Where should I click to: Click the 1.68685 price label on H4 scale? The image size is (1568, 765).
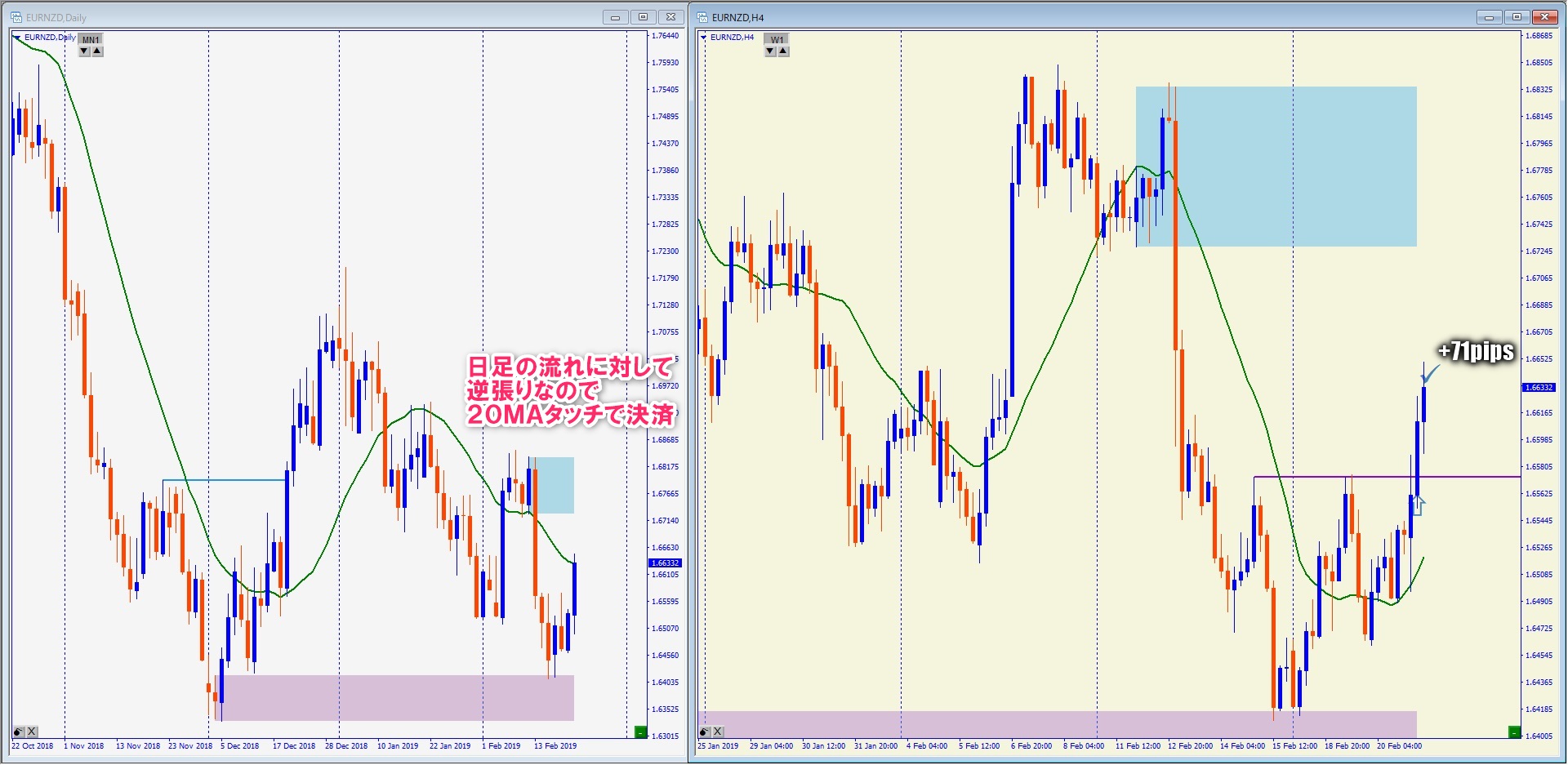(x=1539, y=36)
